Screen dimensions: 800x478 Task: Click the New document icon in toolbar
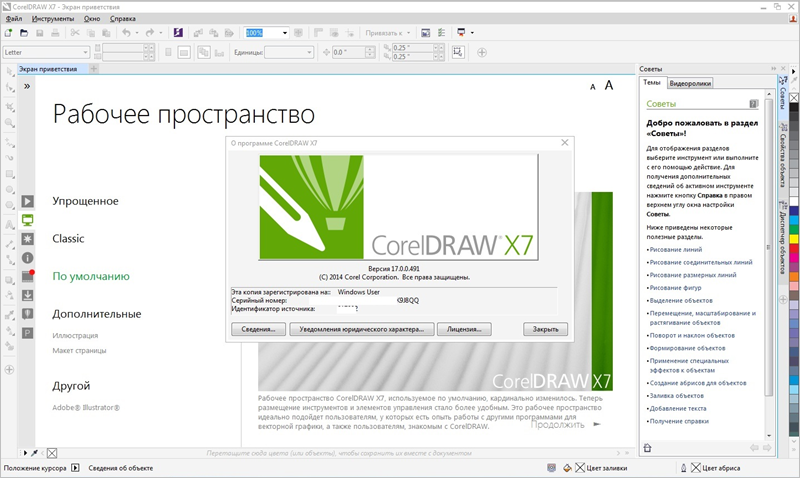(8, 33)
